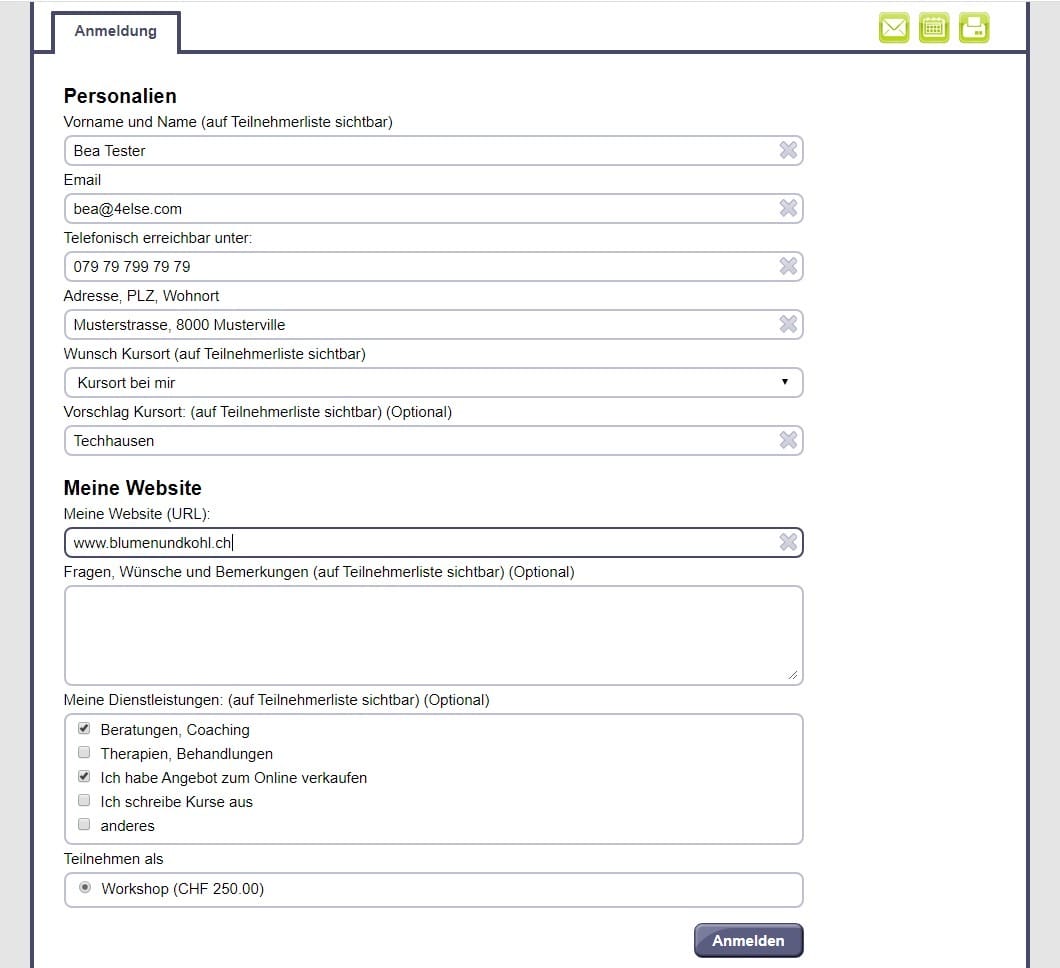Clear the Email field with X icon
Image resolution: width=1060 pixels, height=968 pixels.
(788, 209)
